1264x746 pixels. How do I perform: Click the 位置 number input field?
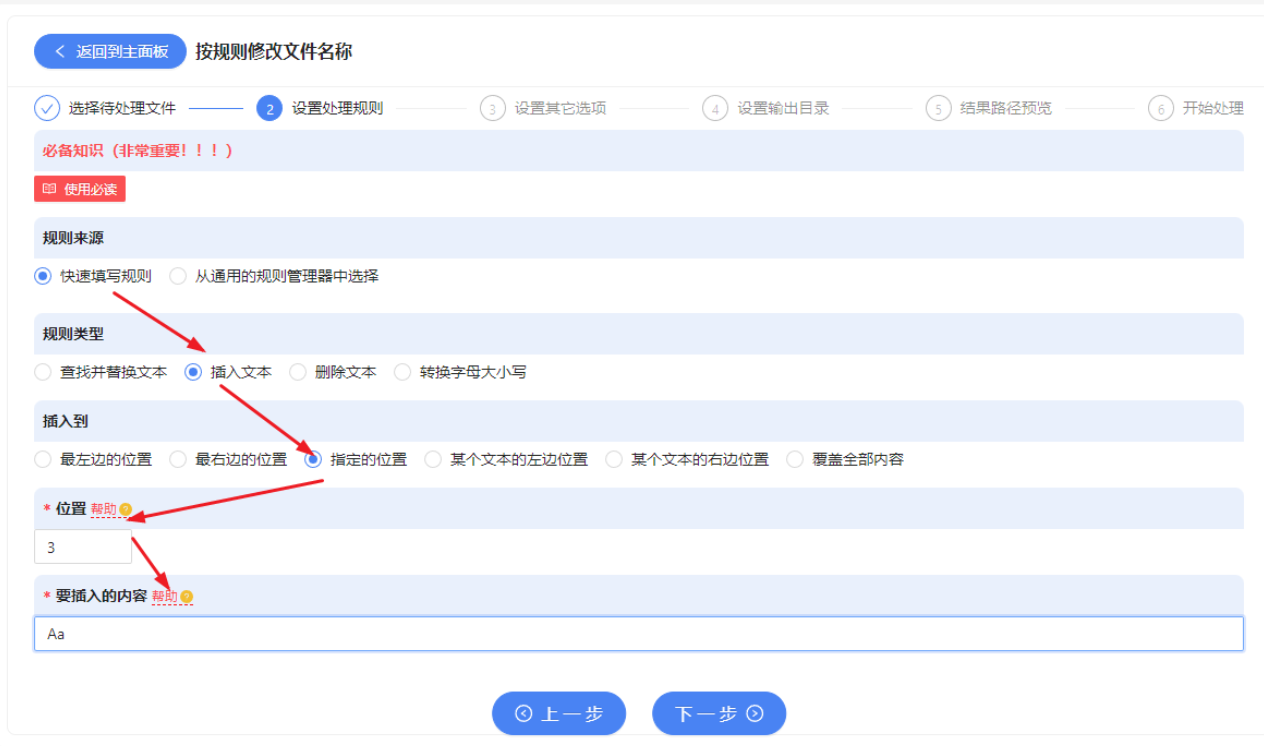coord(83,547)
